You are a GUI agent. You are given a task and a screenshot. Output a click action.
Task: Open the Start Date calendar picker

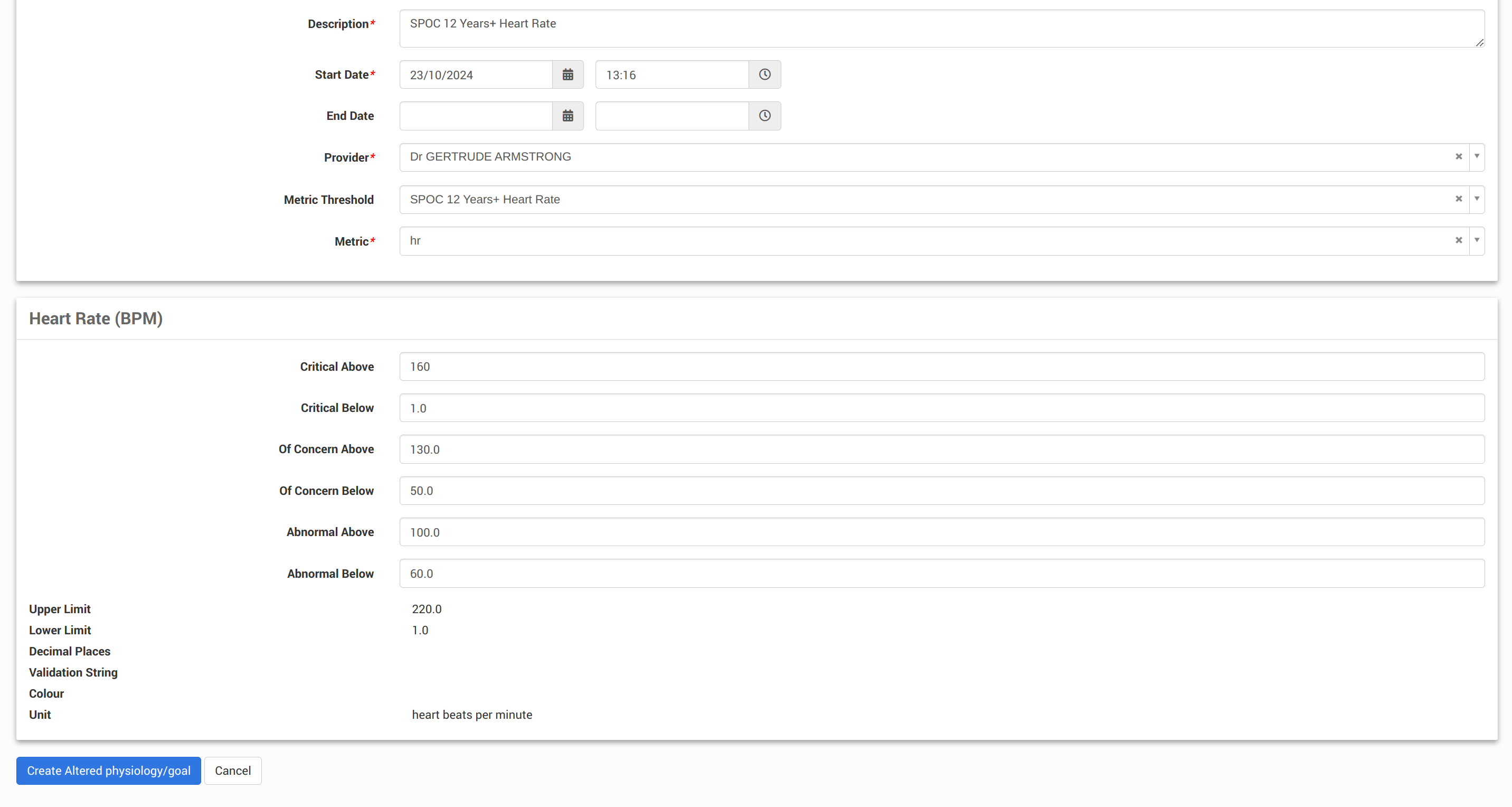point(568,74)
